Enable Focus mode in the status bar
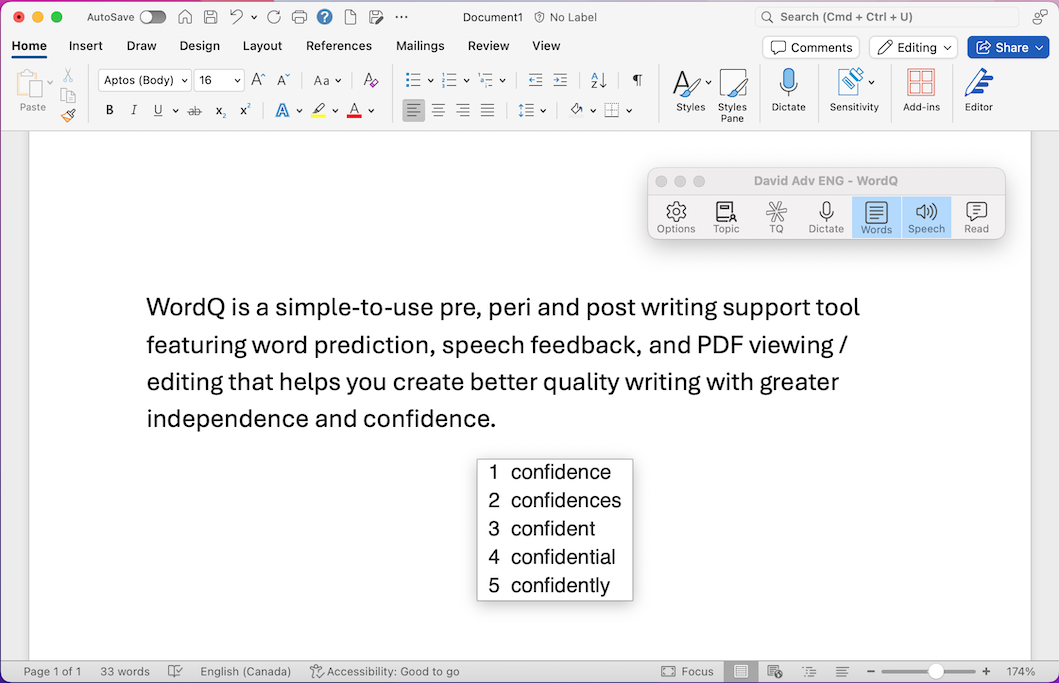 coord(687,671)
